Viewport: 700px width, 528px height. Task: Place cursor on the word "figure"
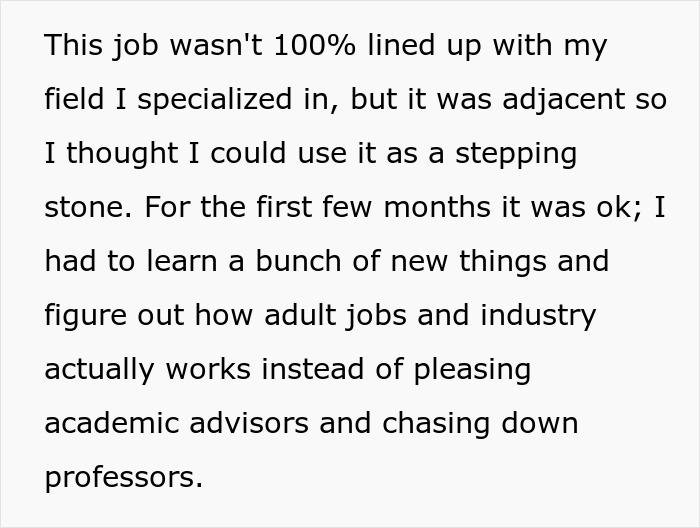84,316
